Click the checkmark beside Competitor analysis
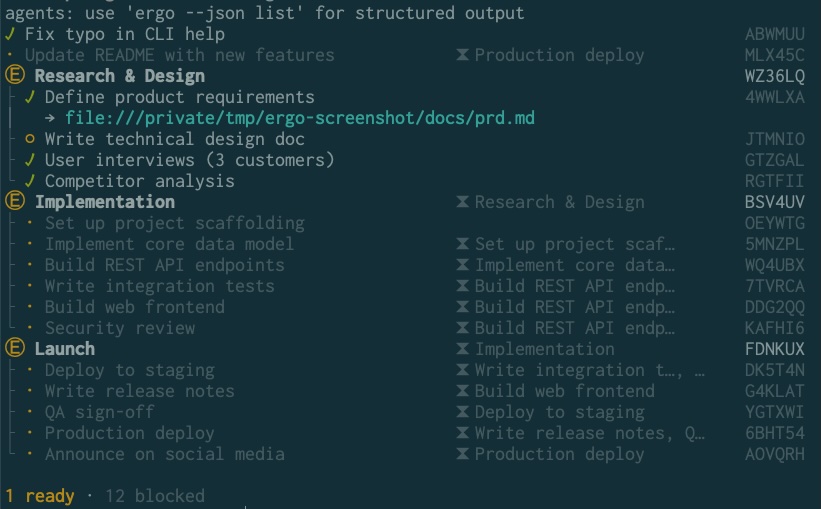821x509 pixels. [x=30, y=181]
